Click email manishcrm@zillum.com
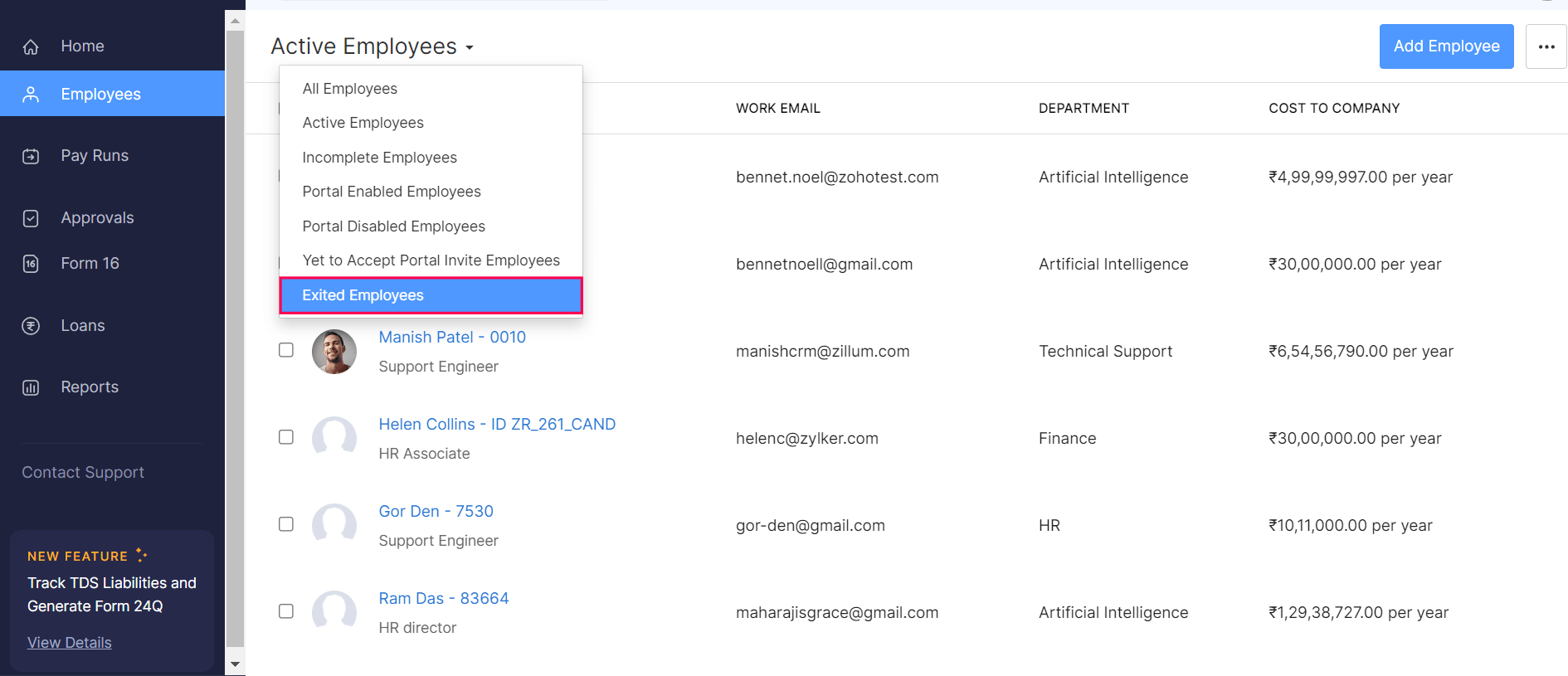The width and height of the screenshot is (1568, 676). point(822,352)
